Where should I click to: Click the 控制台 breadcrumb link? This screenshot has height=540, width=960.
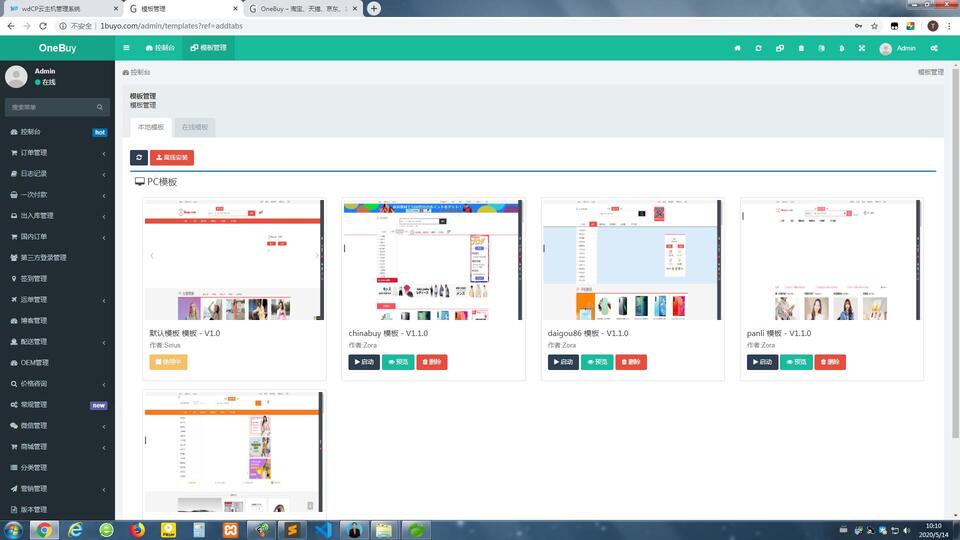[137, 72]
